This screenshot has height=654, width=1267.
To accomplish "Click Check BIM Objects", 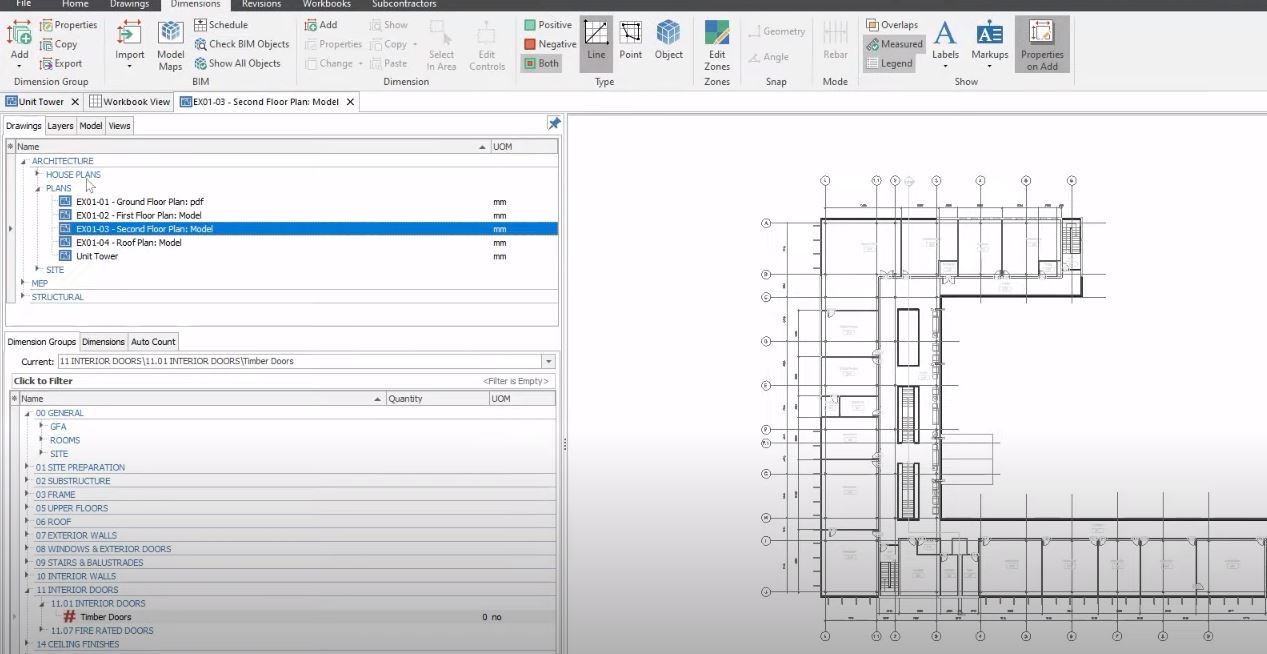I will pyautogui.click(x=242, y=44).
